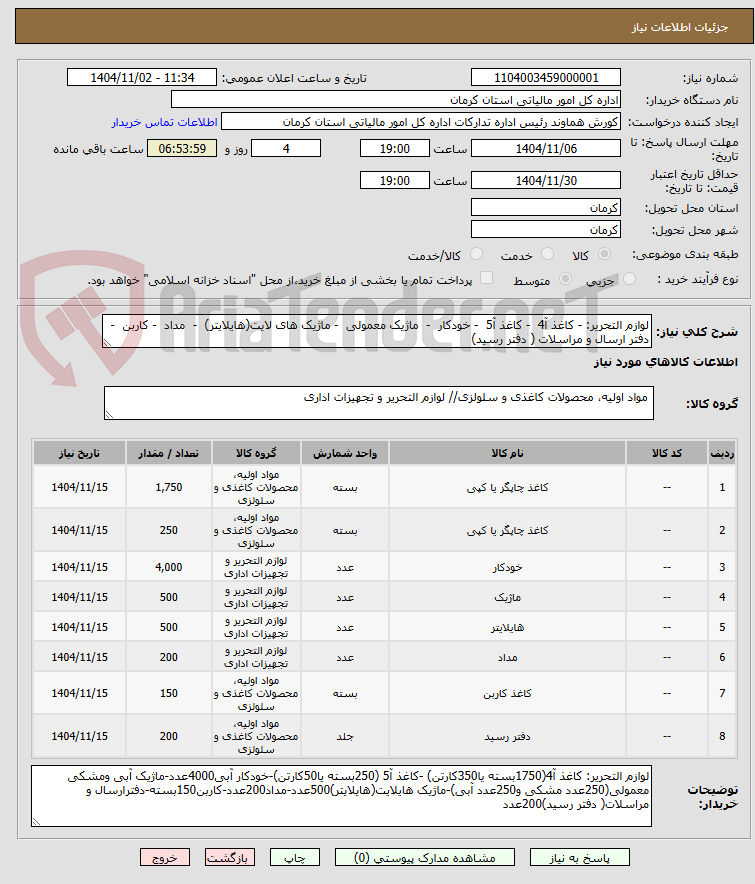Click دفتر رسید item name in row 8

click(507, 736)
